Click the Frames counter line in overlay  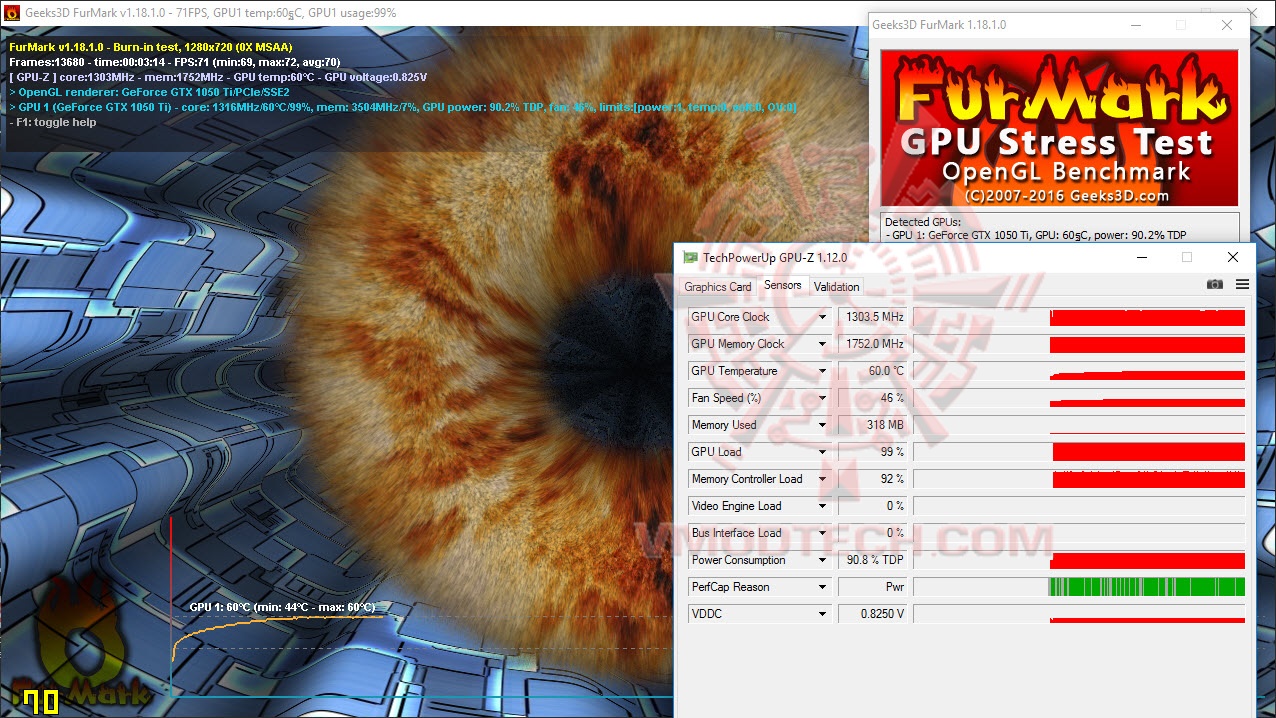(174, 62)
